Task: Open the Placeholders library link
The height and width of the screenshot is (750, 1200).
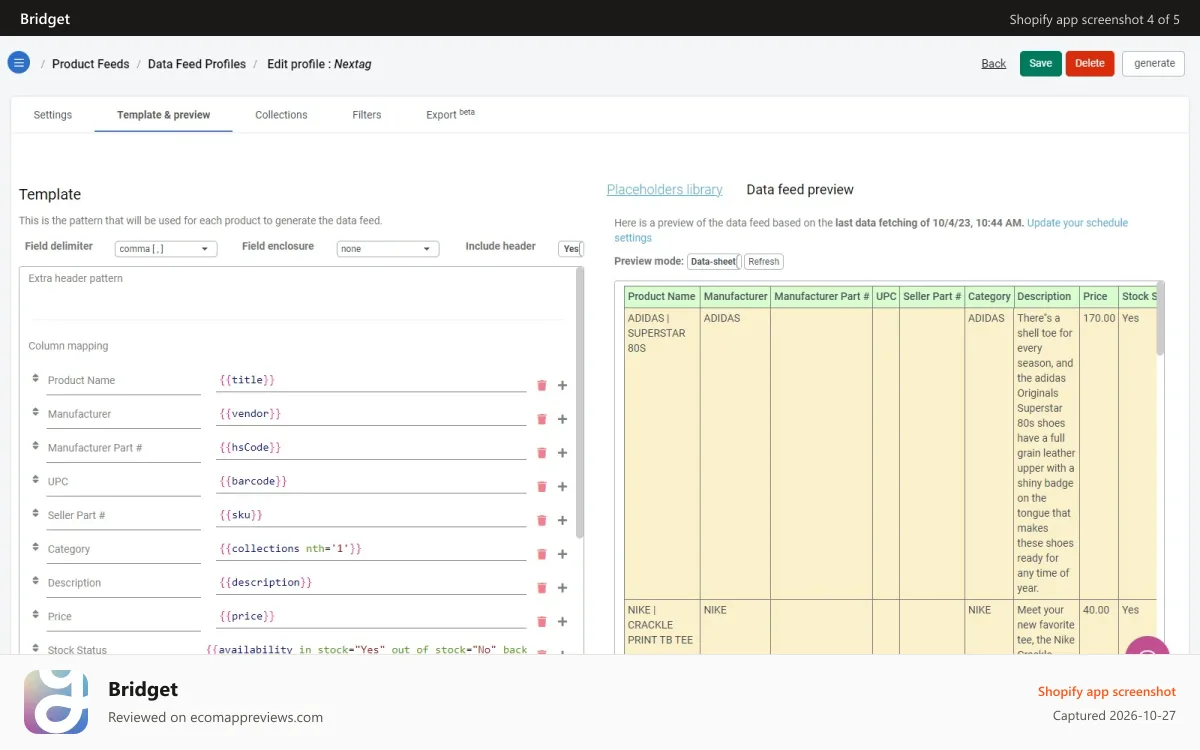Action: [x=664, y=189]
